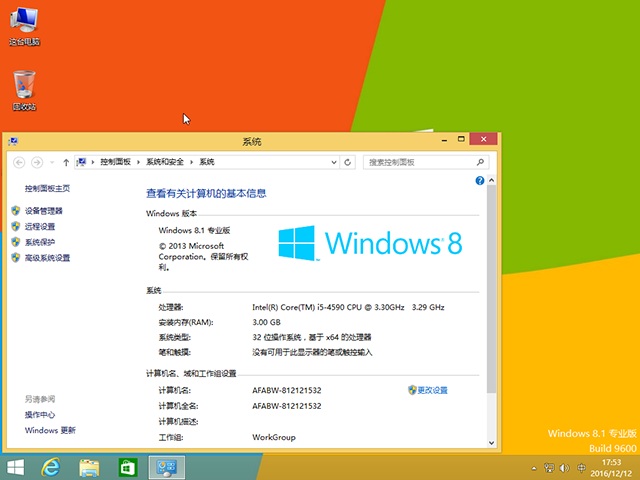Show hidden tray icons arrow
The height and width of the screenshot is (480, 640).
[x=534, y=468]
